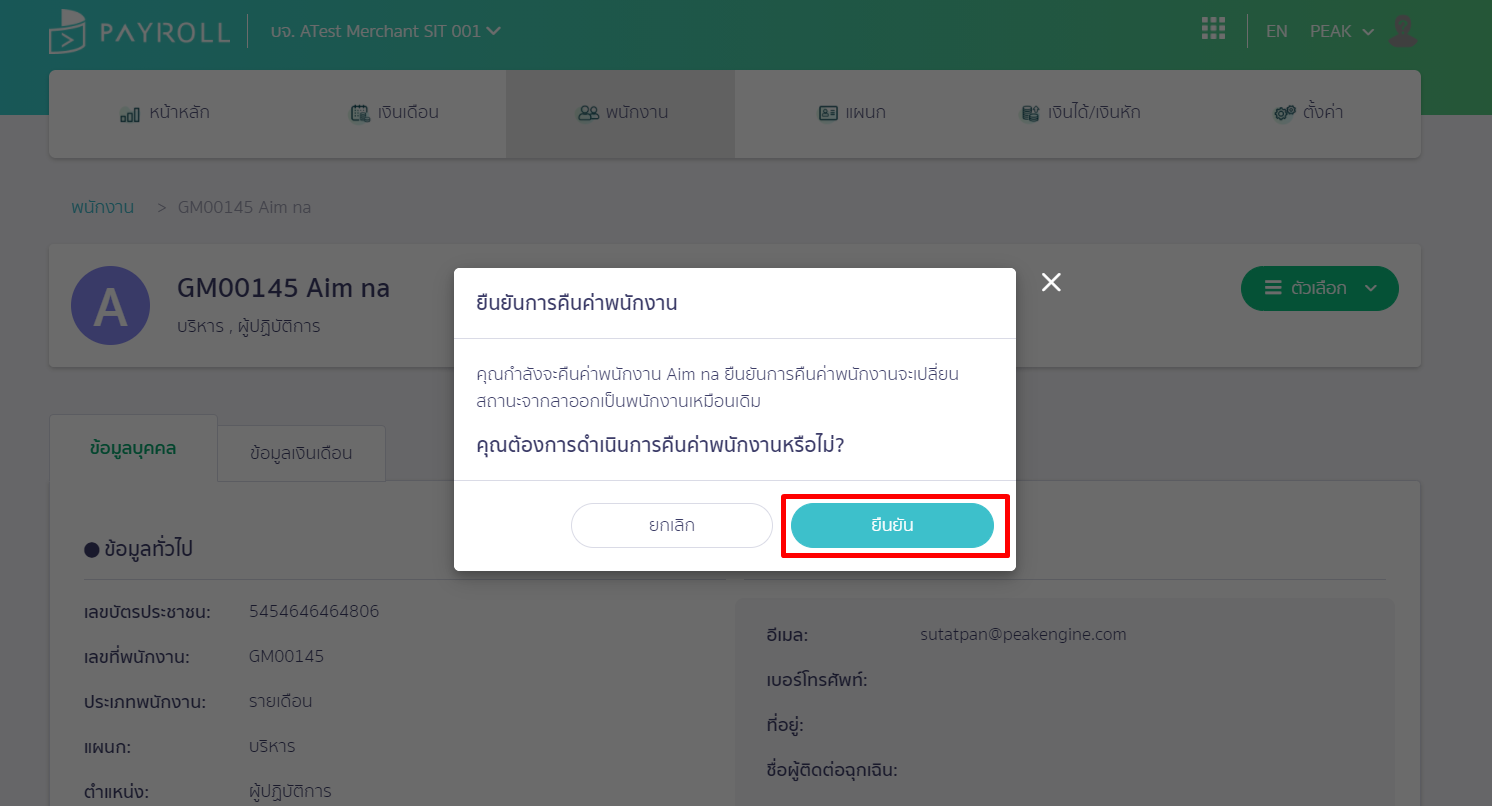
Task: Select the พนักงาน people icon
Action: point(588,113)
